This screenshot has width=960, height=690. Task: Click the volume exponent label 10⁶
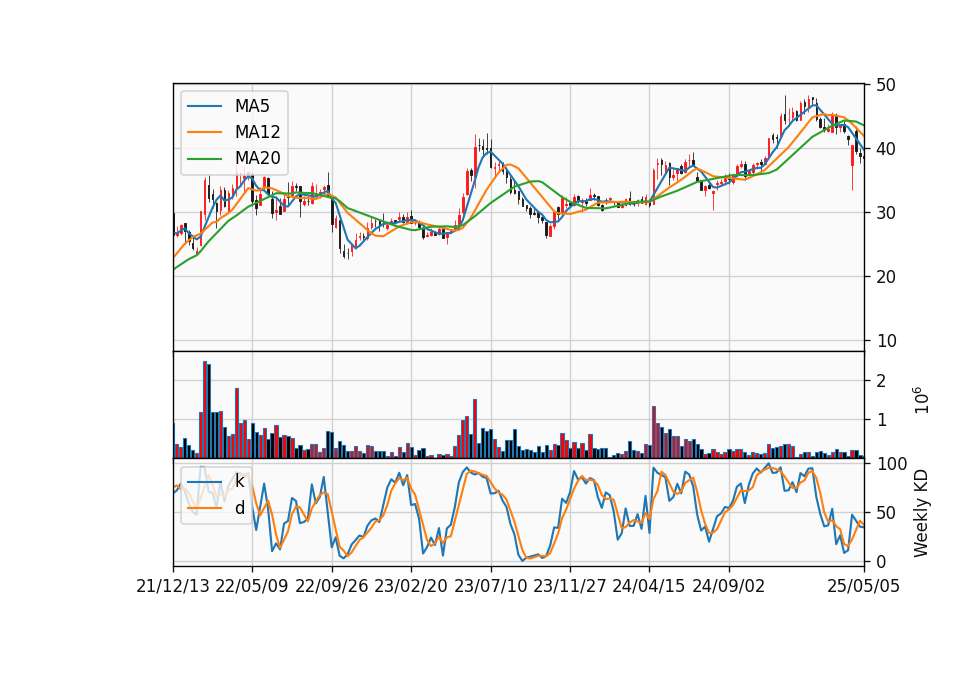[x=921, y=400]
